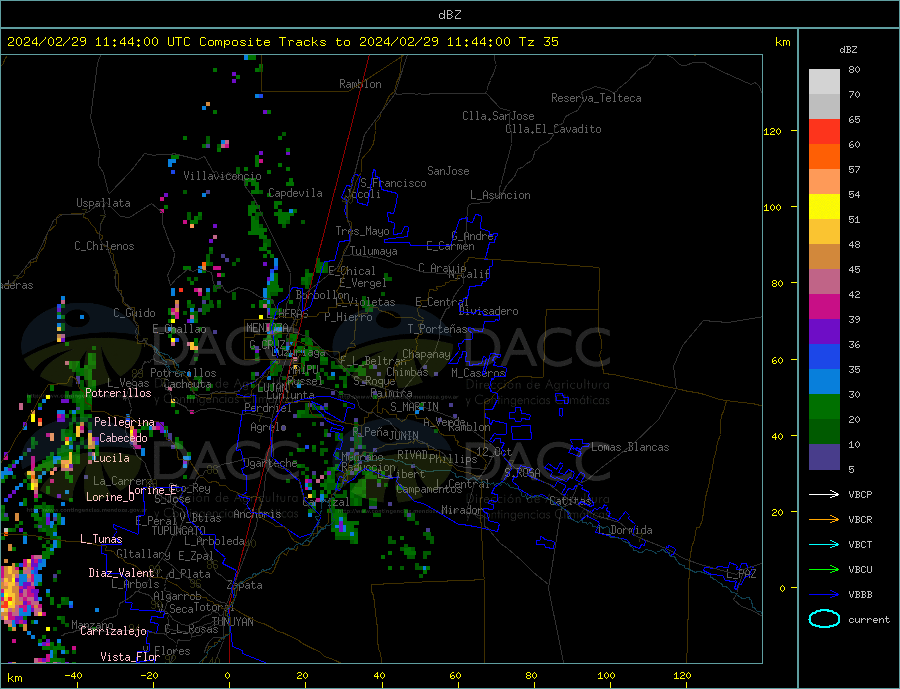The height and width of the screenshot is (689, 900).
Task: Select the white 'Carrizalejo' label
Action: click(x=113, y=632)
